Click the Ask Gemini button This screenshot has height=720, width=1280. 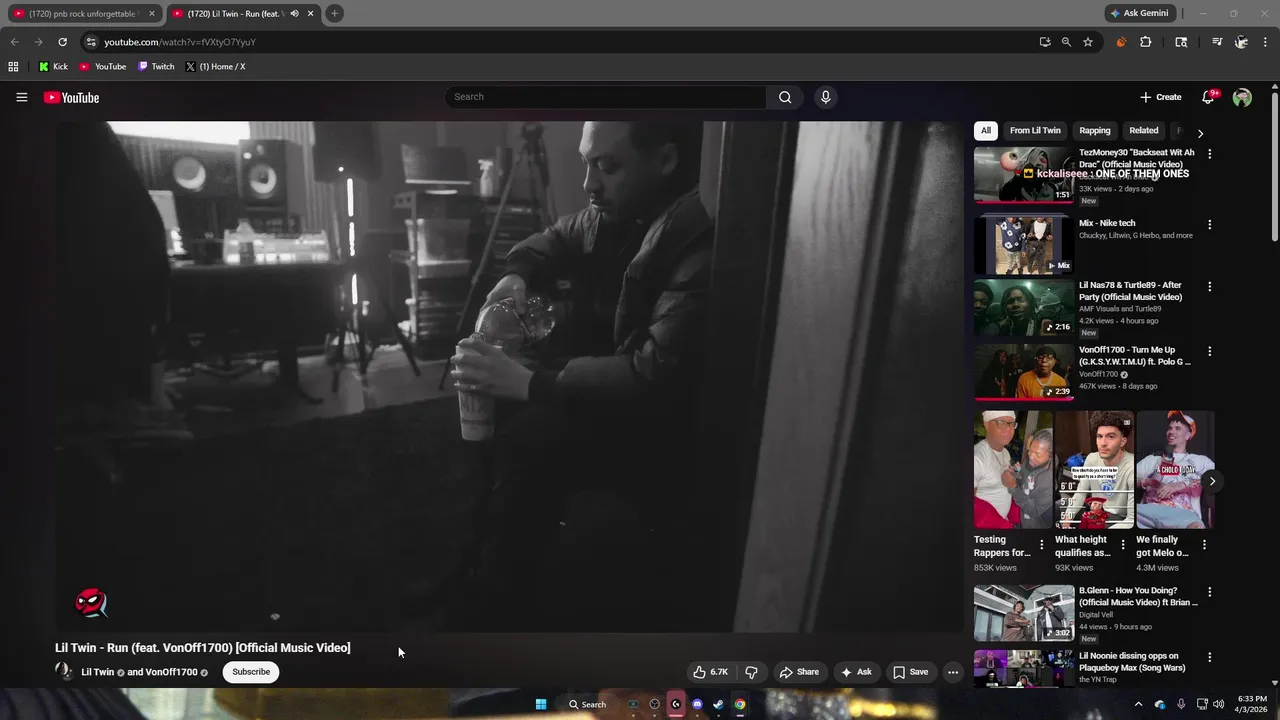point(1138,13)
